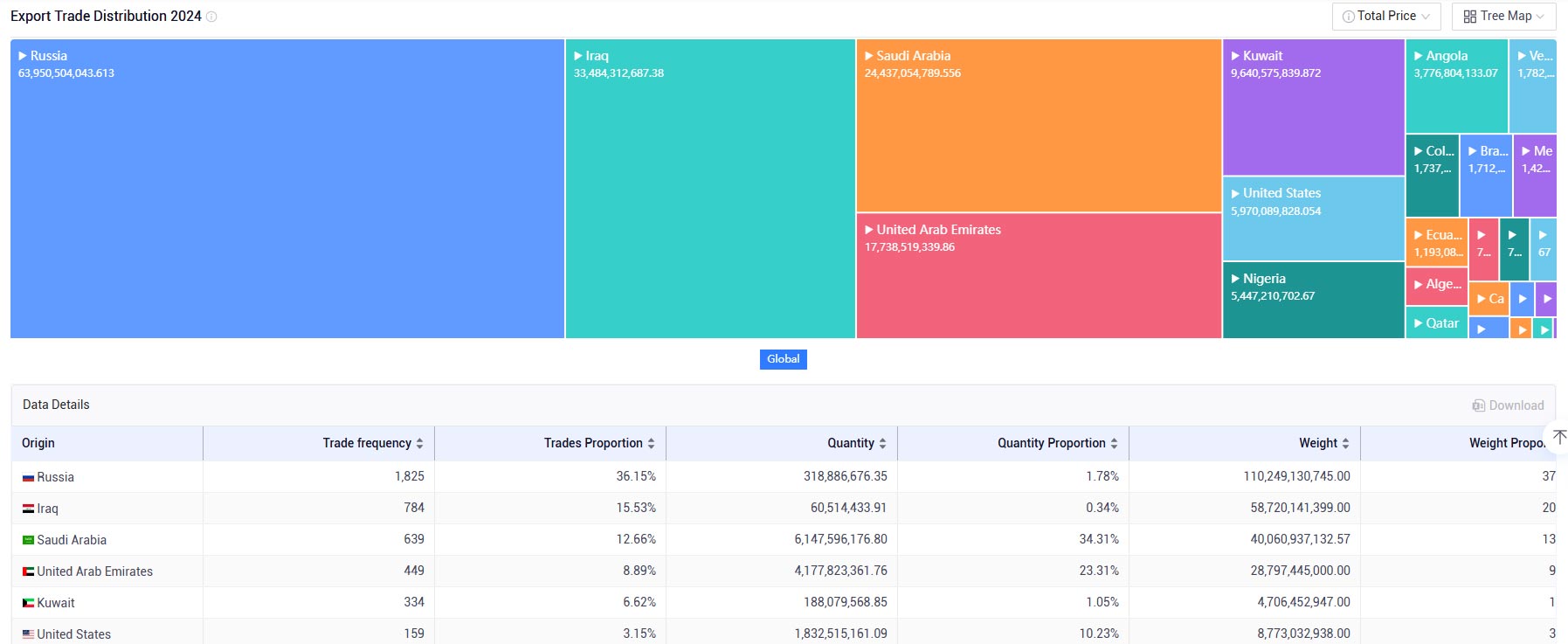Click the United States tile in the tree map
The height and width of the screenshot is (644, 1568).
pyautogui.click(x=1314, y=218)
